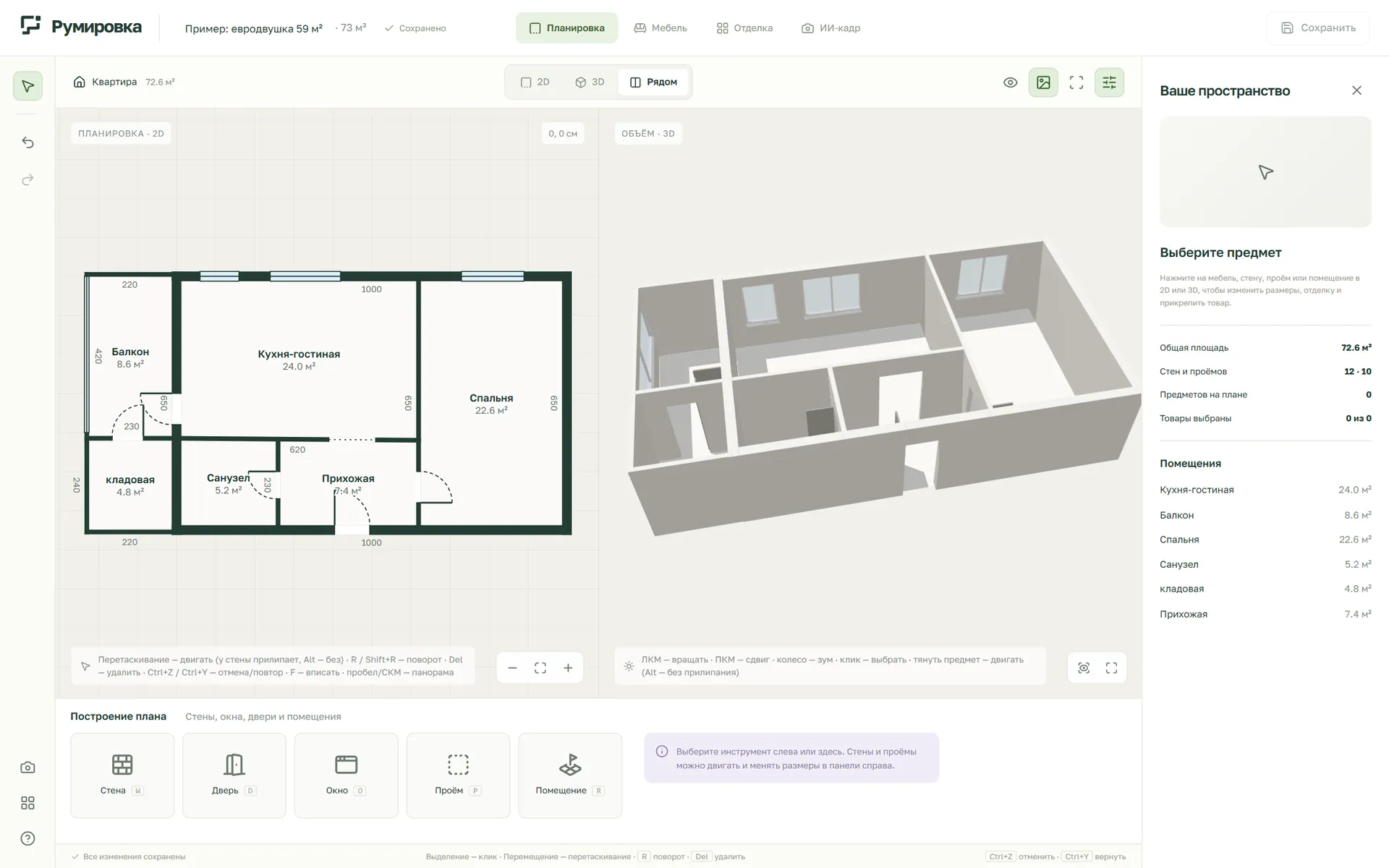Image resolution: width=1389 pixels, height=868 pixels.
Task: Zoom out the 2D plan with minus
Action: tap(512, 668)
